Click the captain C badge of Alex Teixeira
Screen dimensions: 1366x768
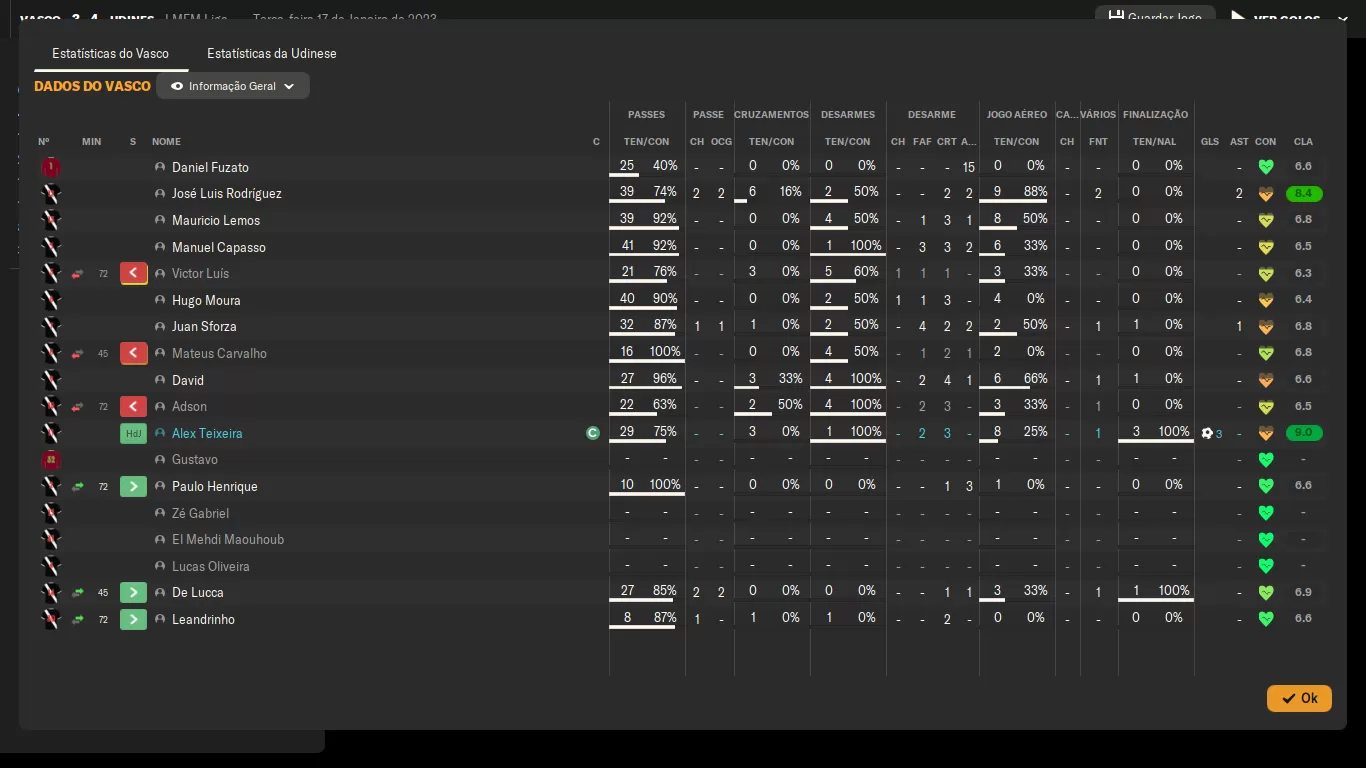click(593, 433)
